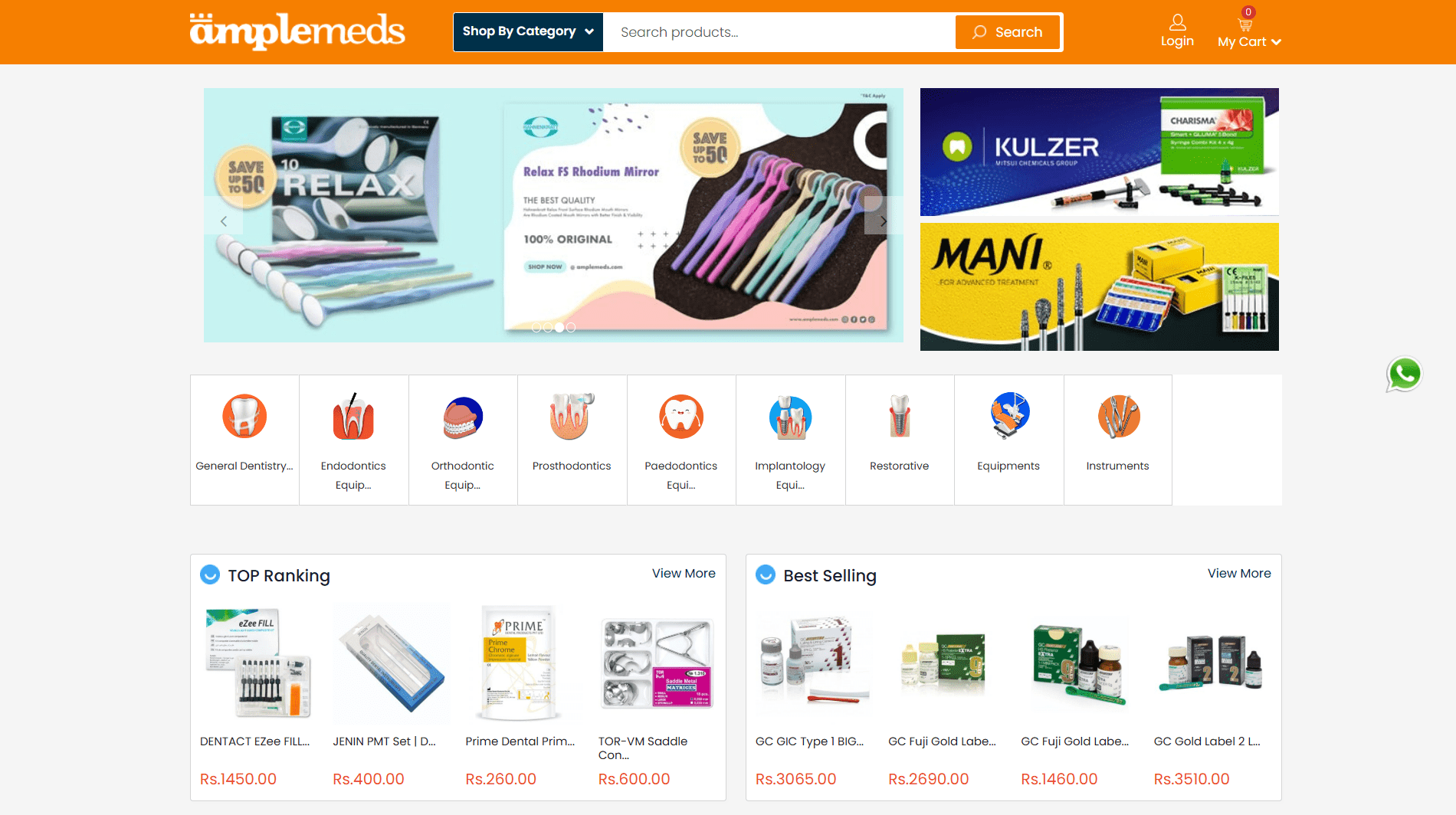Open the Instruments category tile
This screenshot has height=815, width=1456.
[1118, 440]
